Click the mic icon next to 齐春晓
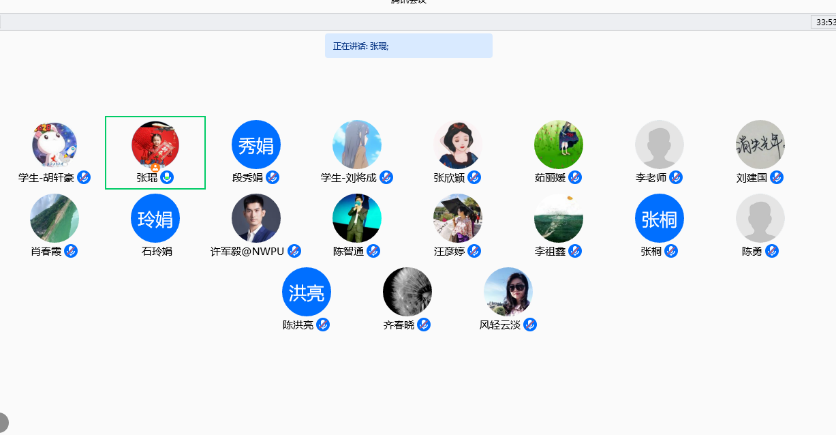Image resolution: width=836 pixels, height=435 pixels. [x=424, y=325]
